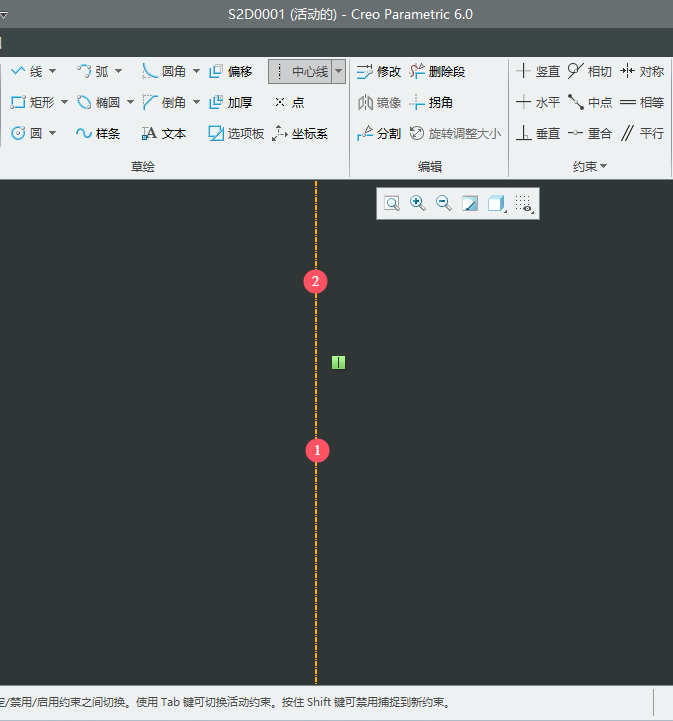
Task: Select the Text (文本) tool
Action: 164,133
